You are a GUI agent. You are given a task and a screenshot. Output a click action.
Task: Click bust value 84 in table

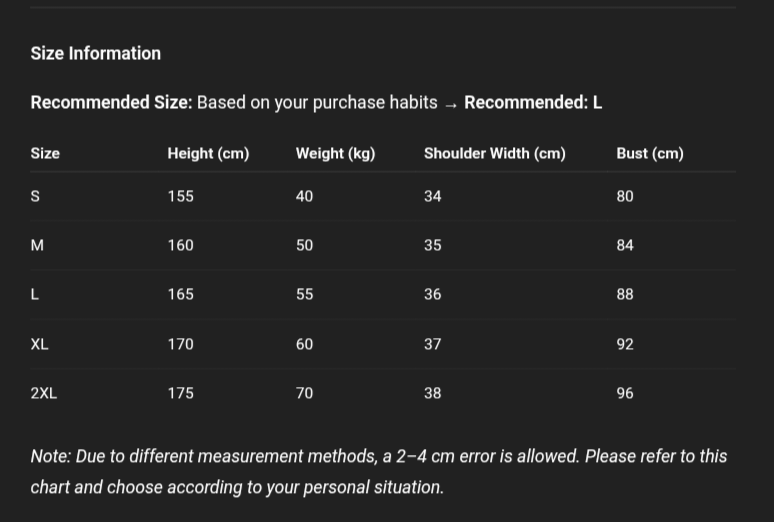click(625, 246)
